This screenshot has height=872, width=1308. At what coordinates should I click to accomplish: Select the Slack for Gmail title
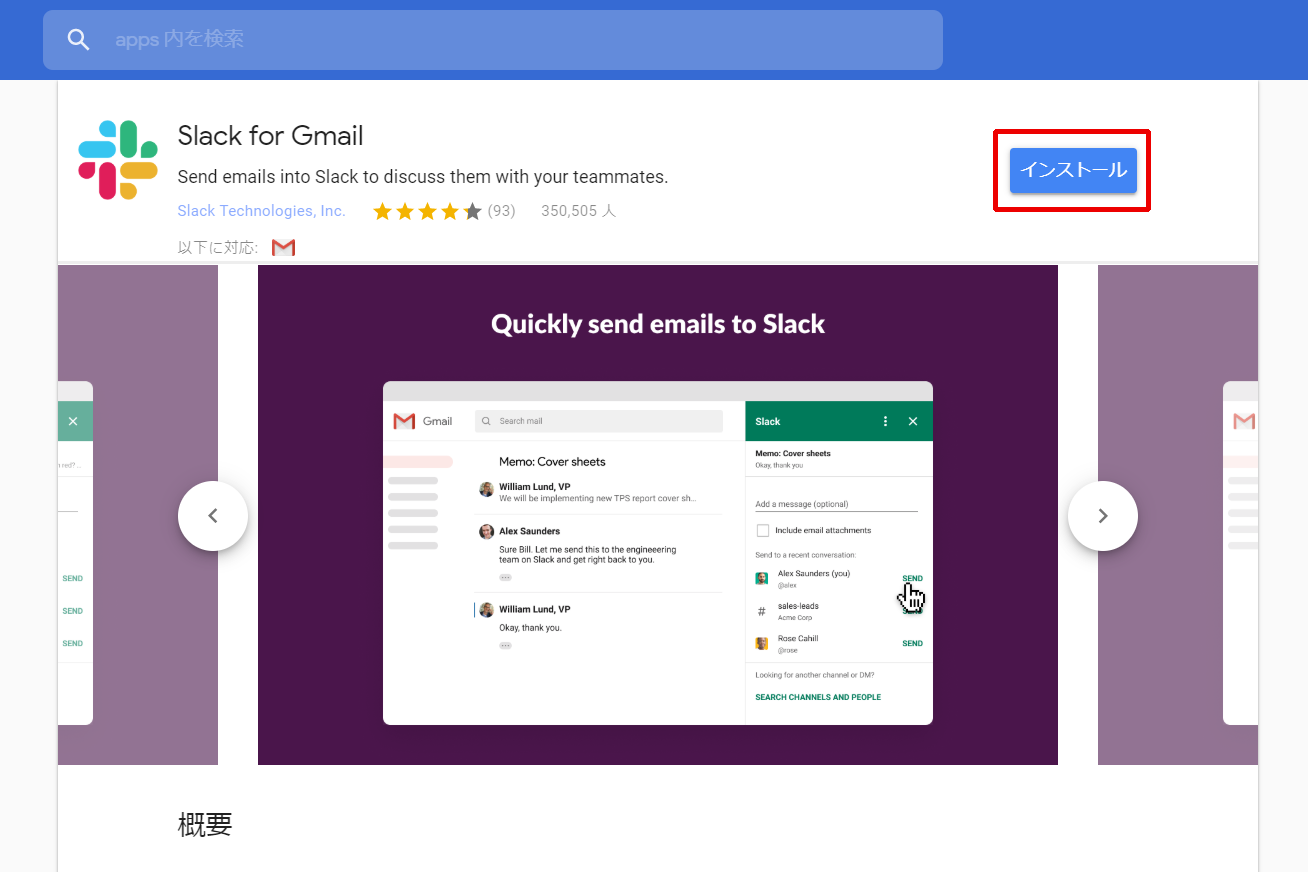pos(270,135)
